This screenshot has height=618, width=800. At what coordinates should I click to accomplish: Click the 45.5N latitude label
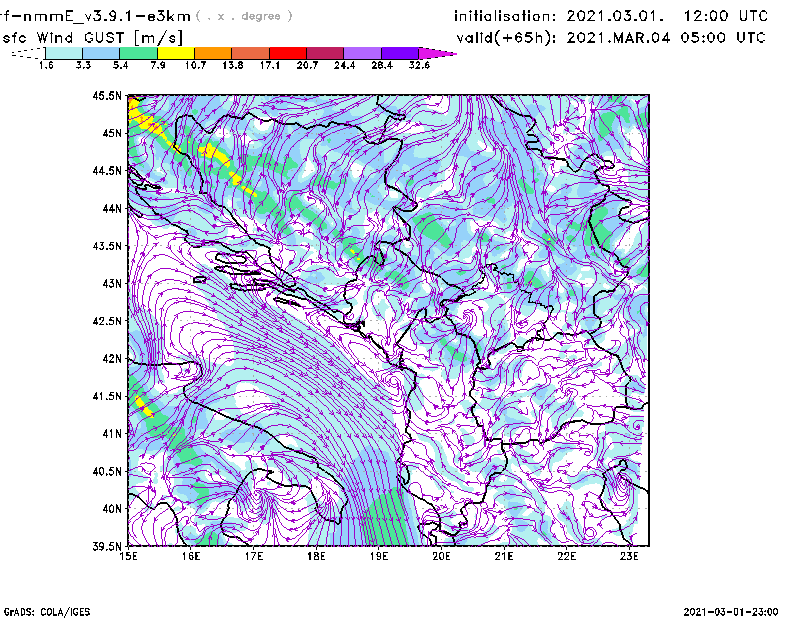[107, 95]
